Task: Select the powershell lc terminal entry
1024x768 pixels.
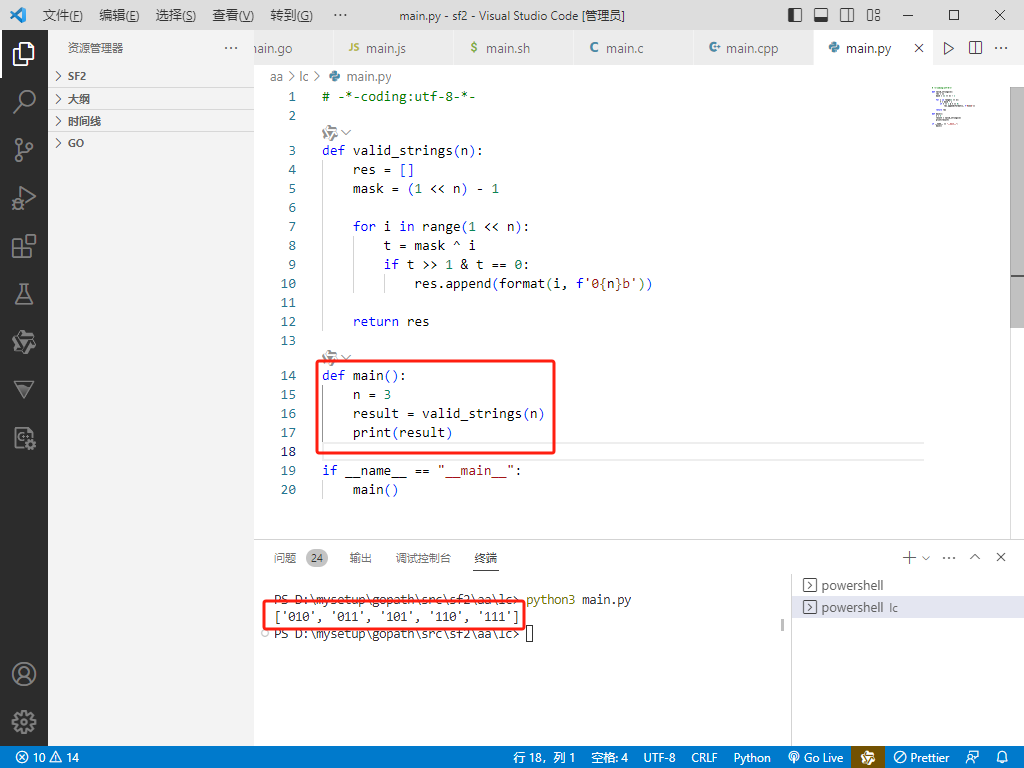Action: coord(908,607)
